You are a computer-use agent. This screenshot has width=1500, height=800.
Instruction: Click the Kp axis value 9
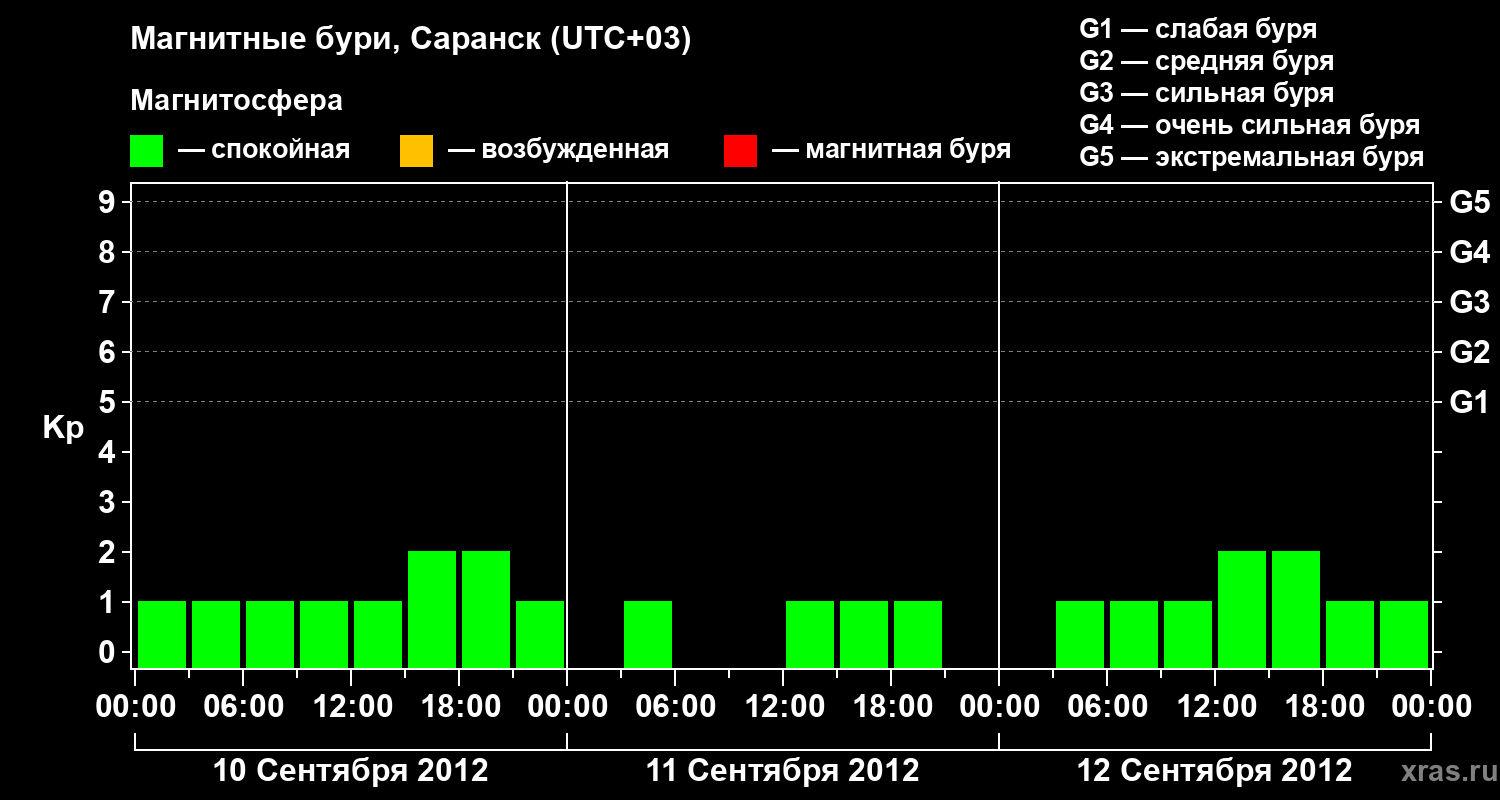(109, 202)
